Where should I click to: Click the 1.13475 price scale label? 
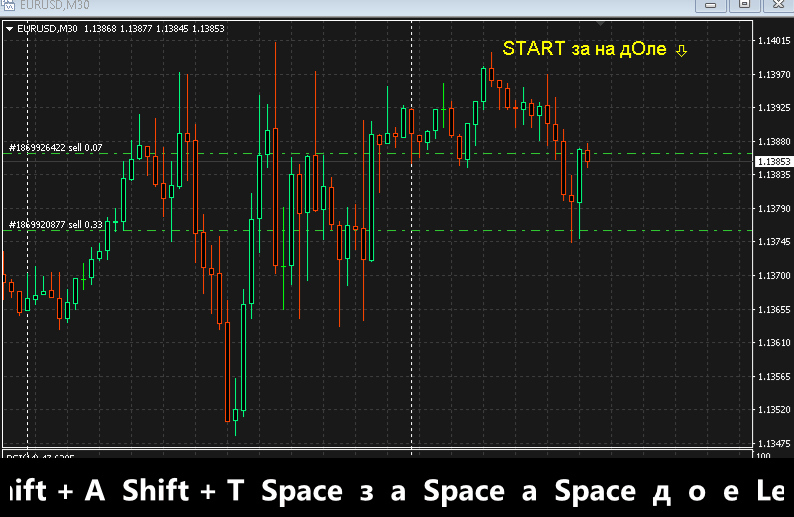click(773, 443)
